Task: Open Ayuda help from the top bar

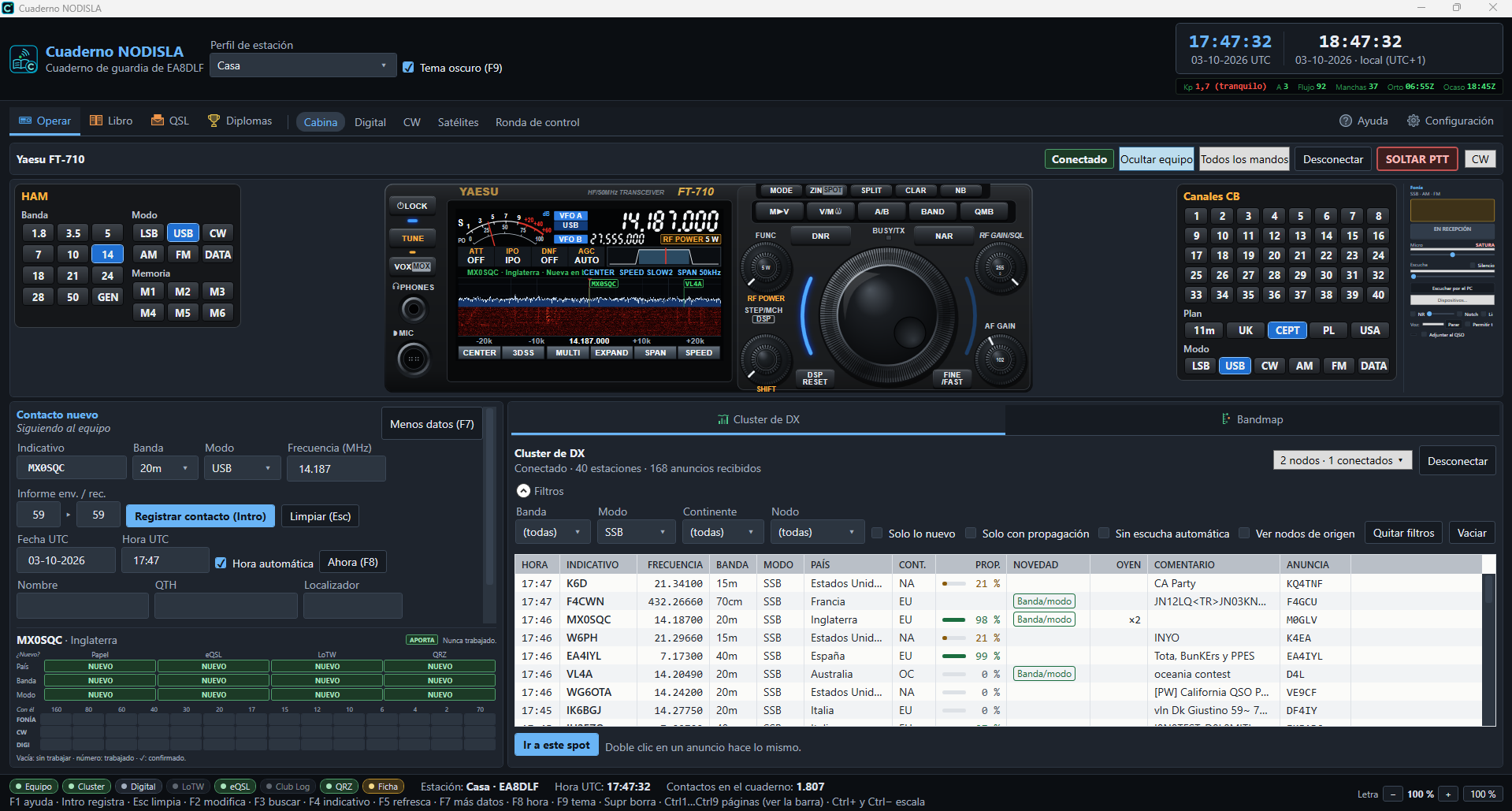Action: coord(1364,121)
